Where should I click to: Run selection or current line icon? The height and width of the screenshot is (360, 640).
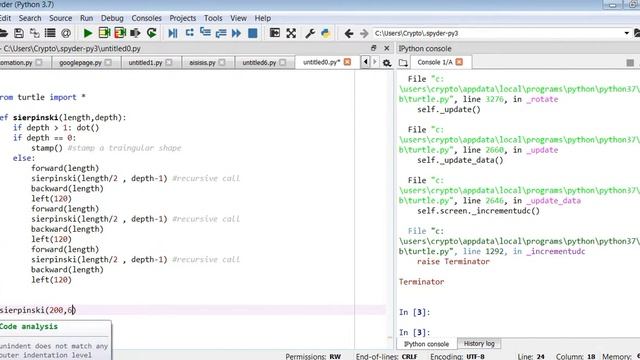(x=135, y=33)
